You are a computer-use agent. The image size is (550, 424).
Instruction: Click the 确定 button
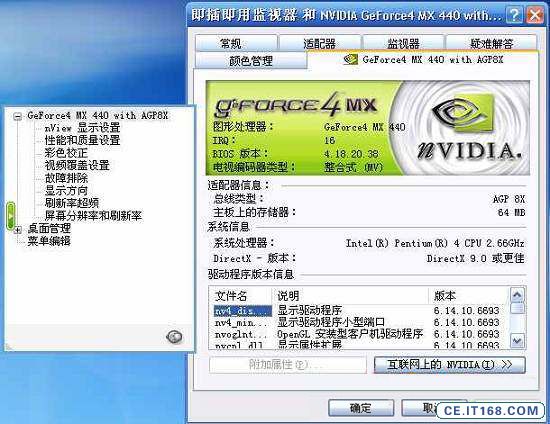click(361, 408)
